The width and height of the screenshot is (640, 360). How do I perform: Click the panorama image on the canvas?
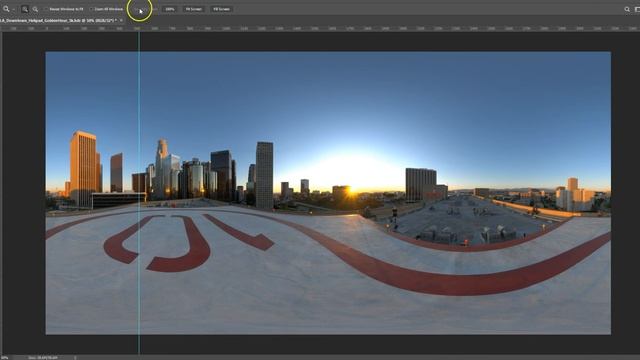click(328, 193)
